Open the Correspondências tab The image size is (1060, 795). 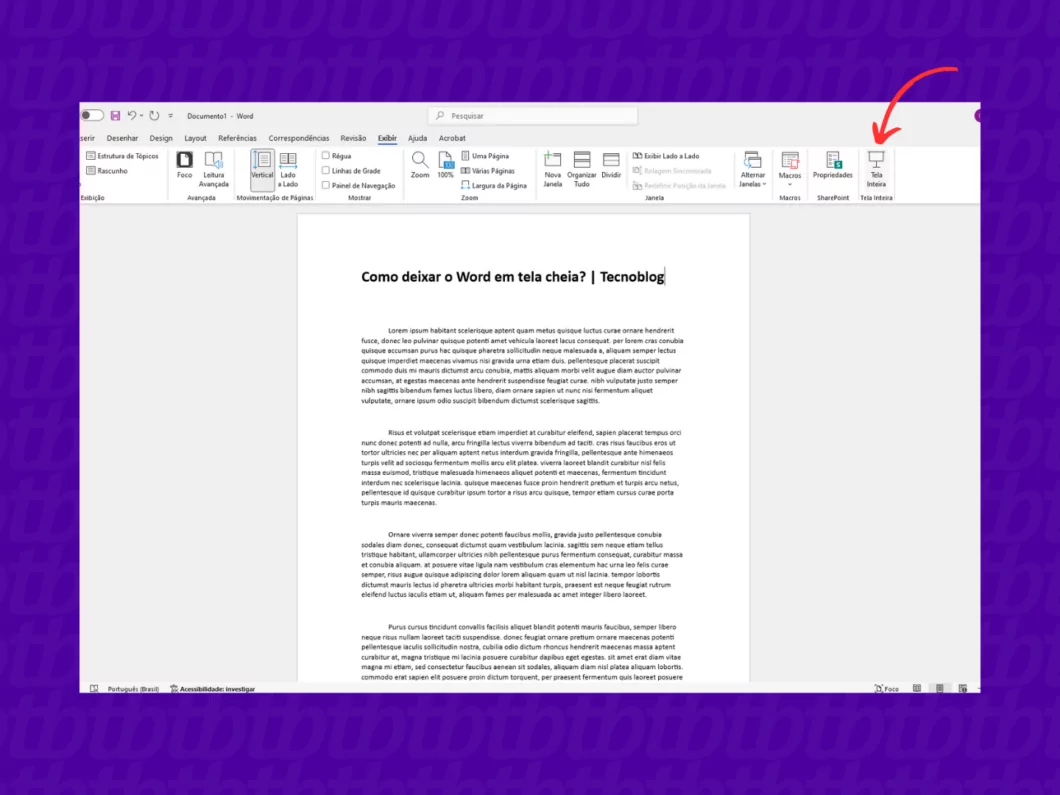(x=299, y=138)
